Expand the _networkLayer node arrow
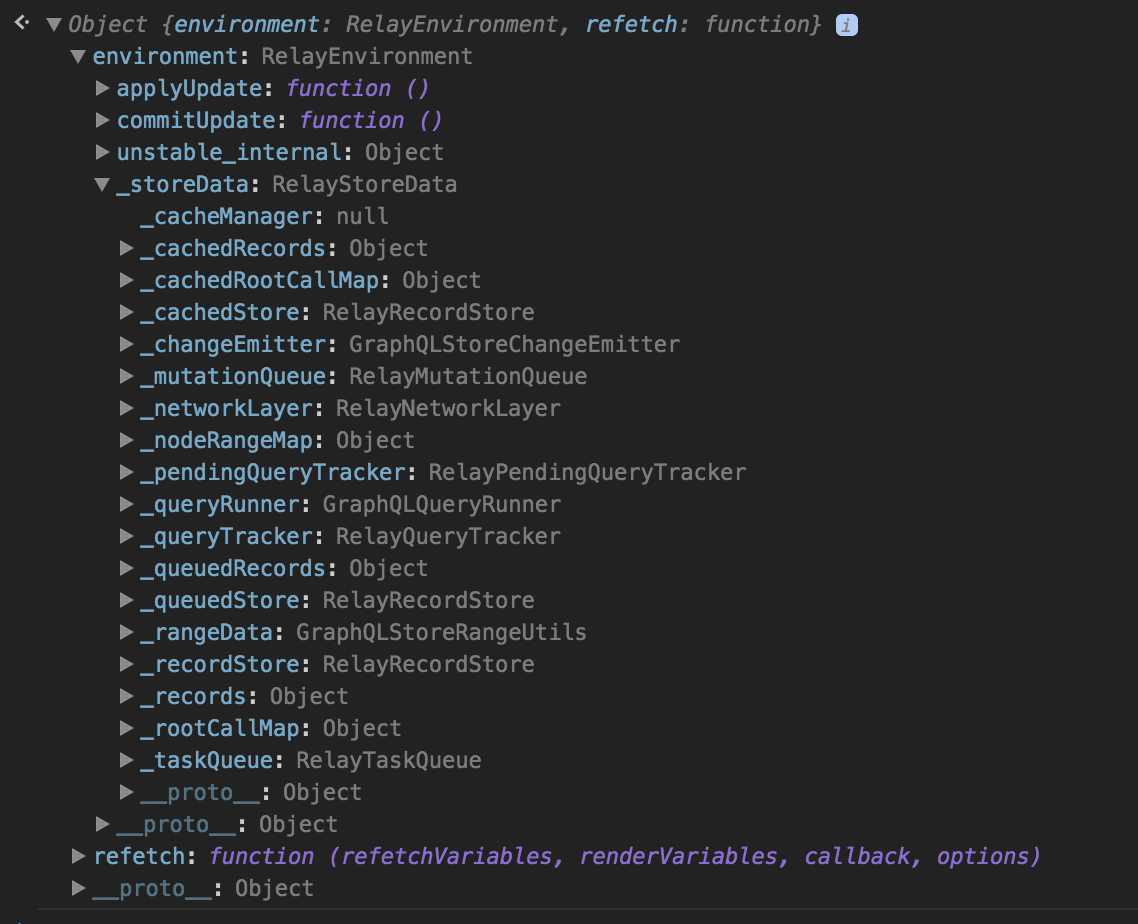The image size is (1138, 924). (126, 408)
